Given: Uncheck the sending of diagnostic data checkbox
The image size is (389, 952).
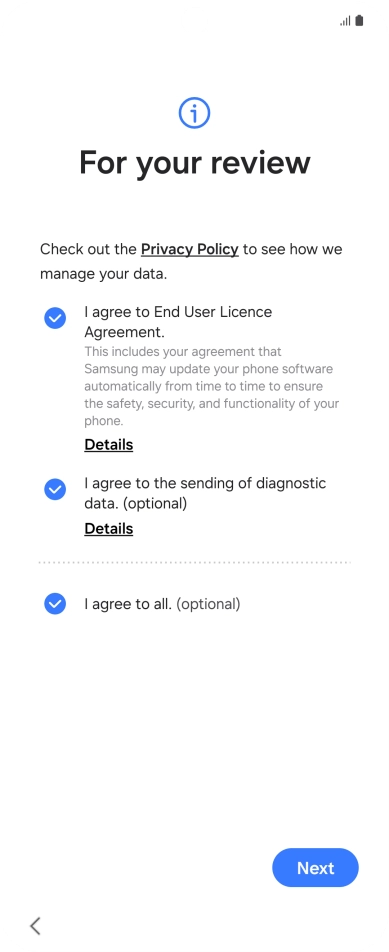Looking at the screenshot, I should 55,489.
